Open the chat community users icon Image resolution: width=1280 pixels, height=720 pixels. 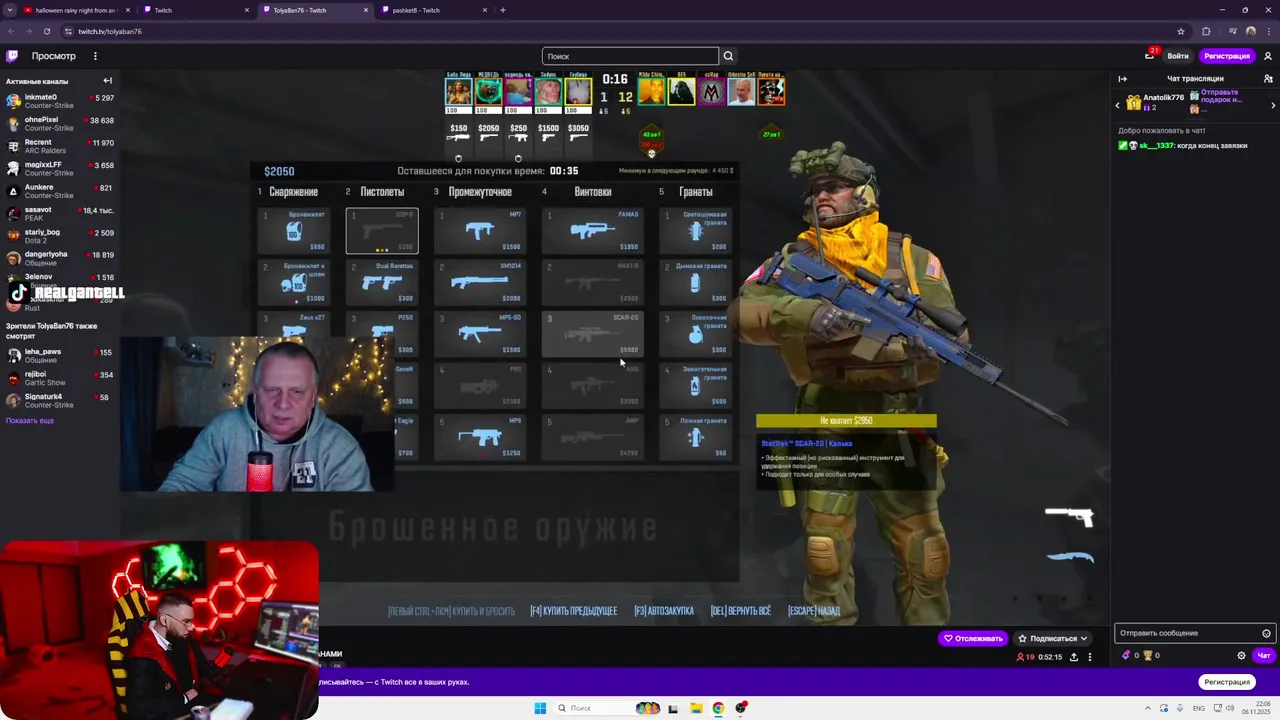[x=1268, y=79]
